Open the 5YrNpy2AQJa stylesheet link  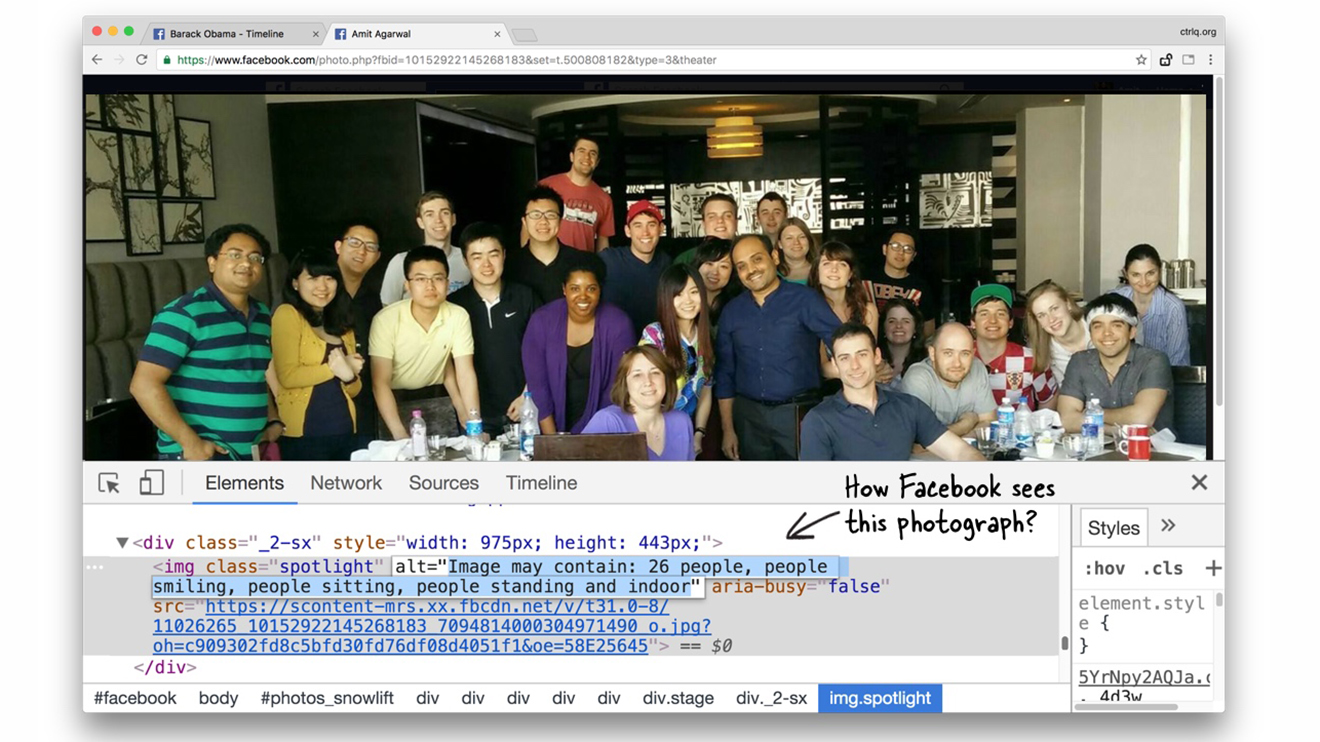(1144, 677)
